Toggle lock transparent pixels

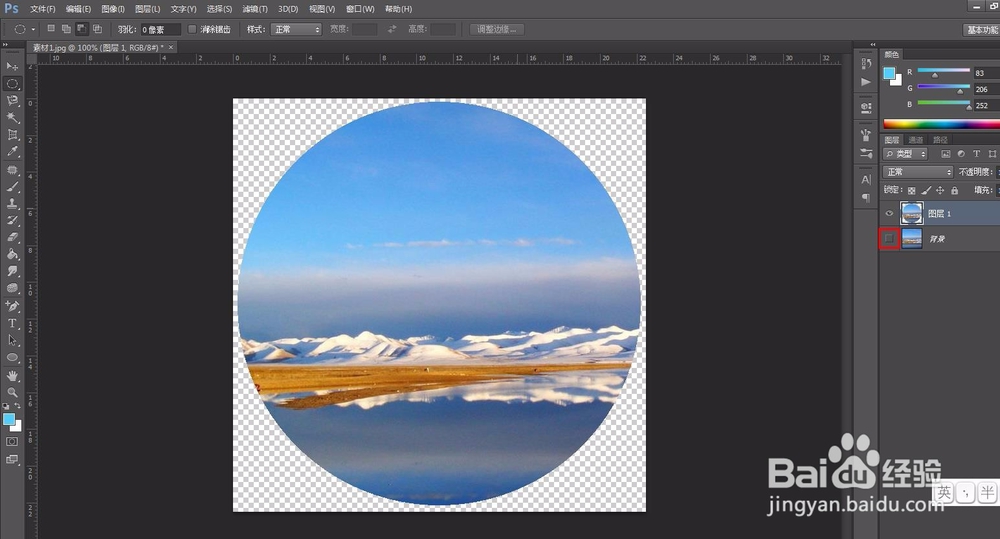click(912, 190)
